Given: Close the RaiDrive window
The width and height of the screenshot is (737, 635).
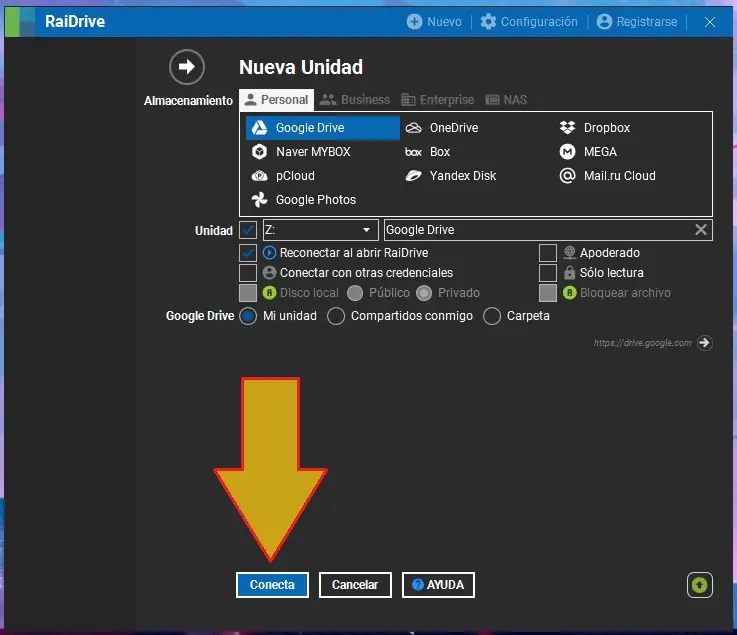Looking at the screenshot, I should click(710, 22).
